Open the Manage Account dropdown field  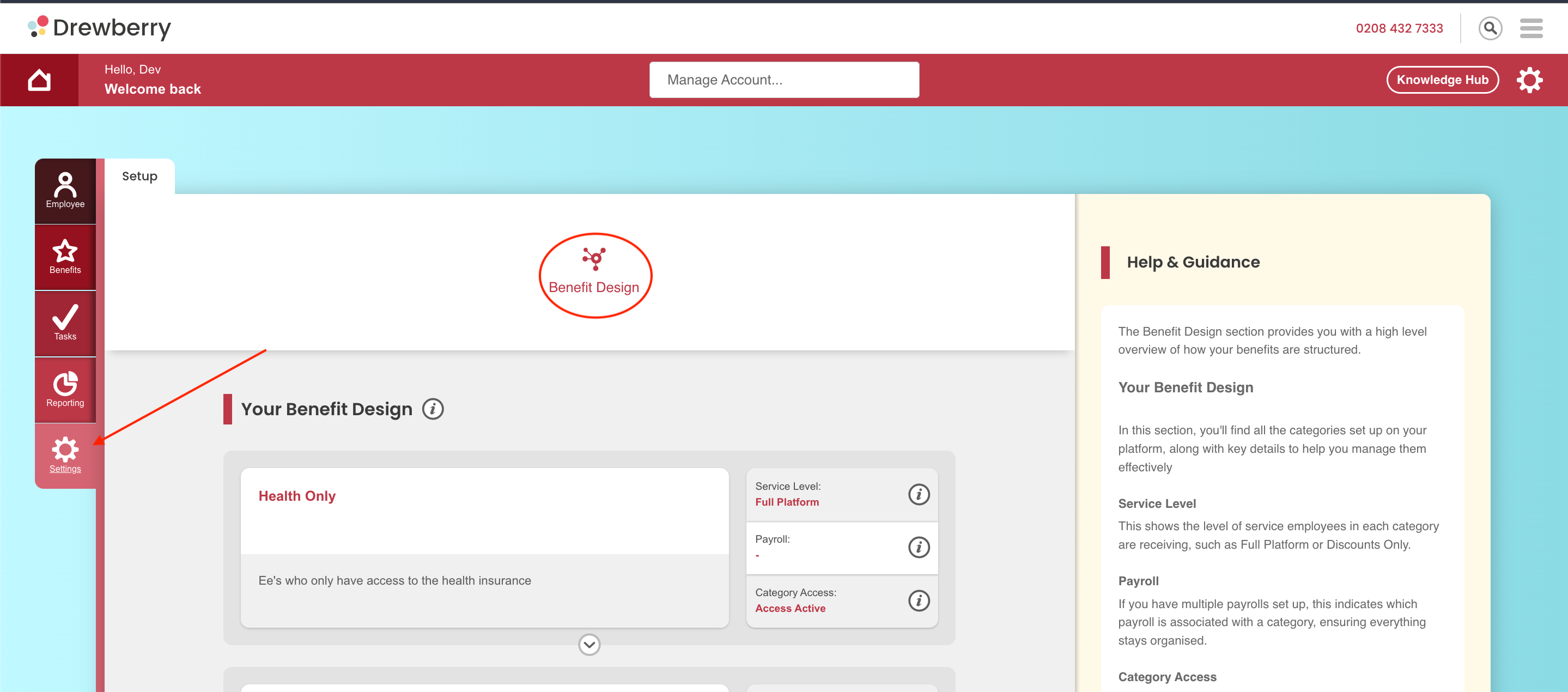click(x=783, y=80)
